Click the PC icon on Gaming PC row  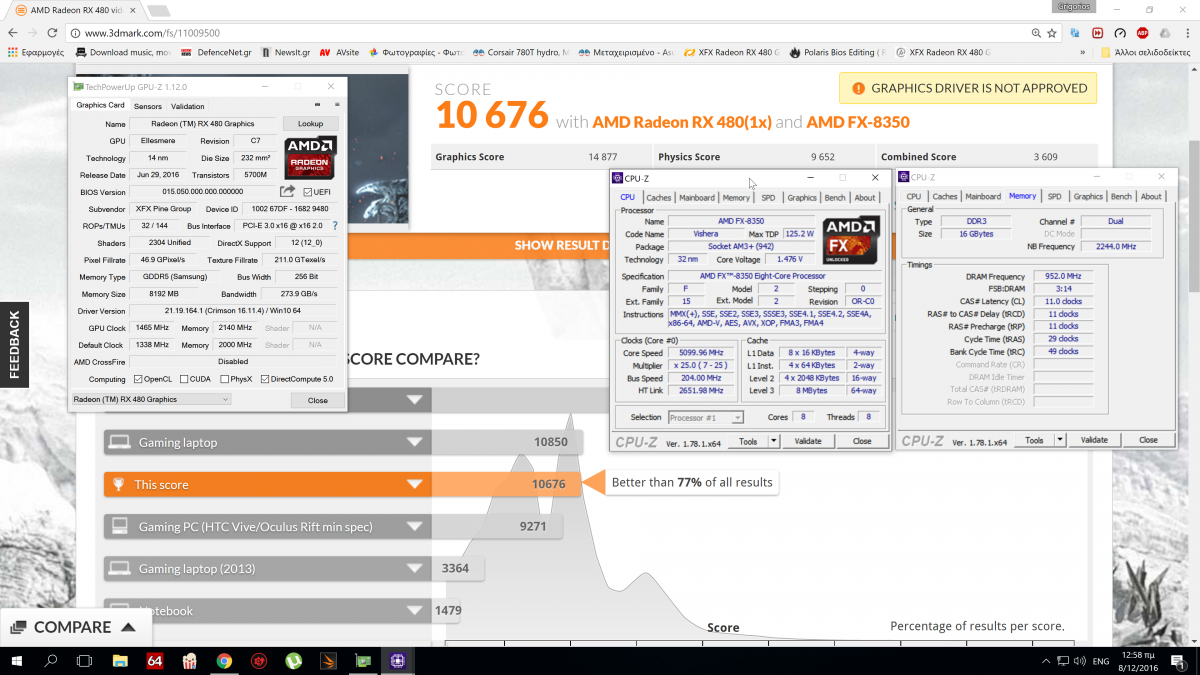pos(119,526)
